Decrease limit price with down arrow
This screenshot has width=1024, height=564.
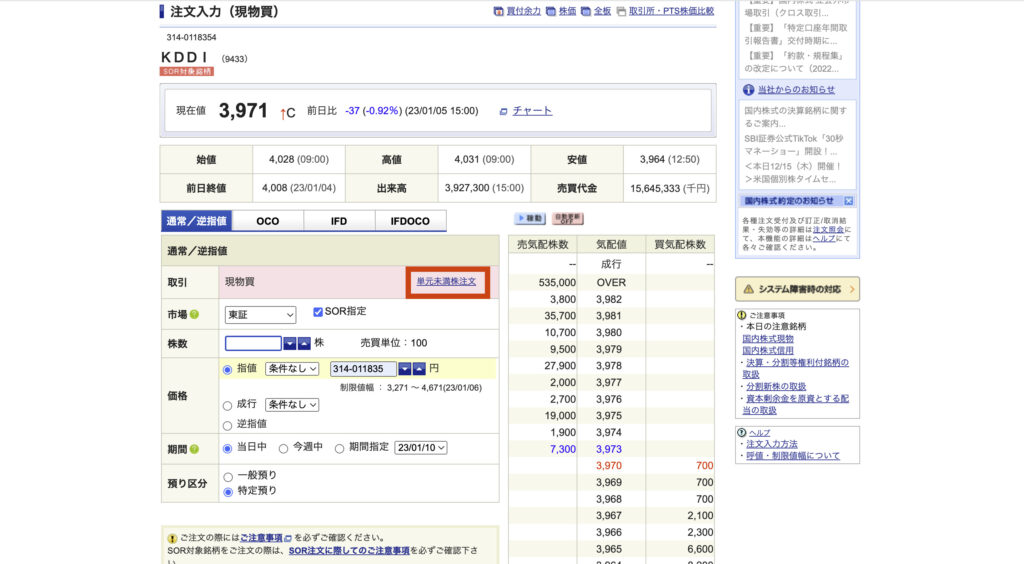pyautogui.click(x=405, y=369)
